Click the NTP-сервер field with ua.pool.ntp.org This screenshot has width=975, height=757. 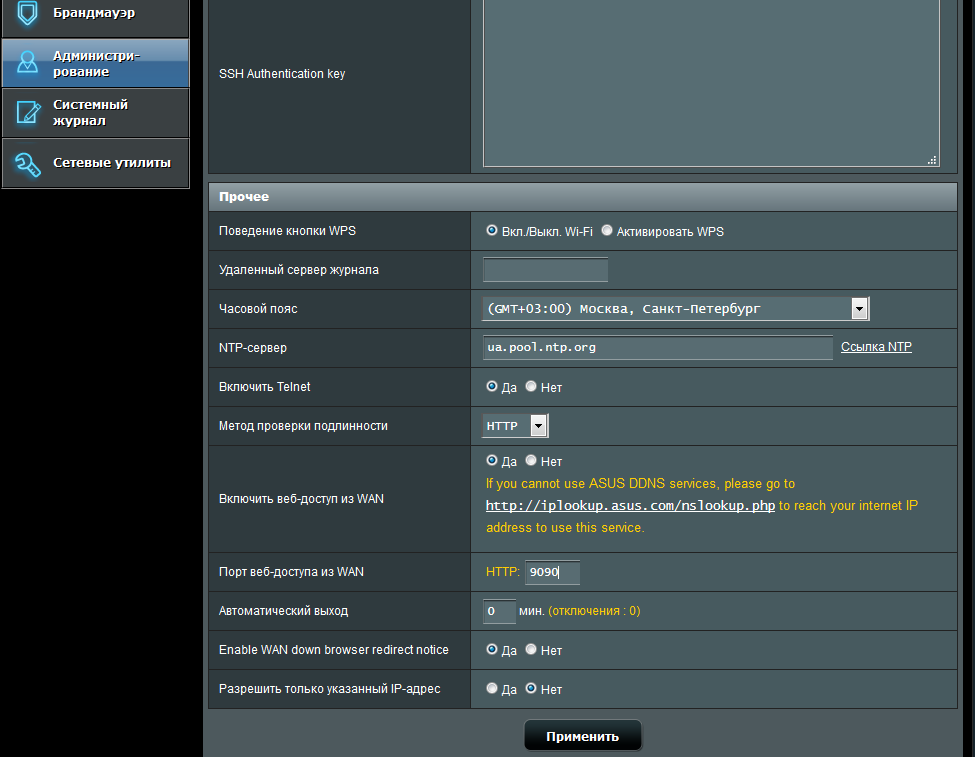coord(658,348)
